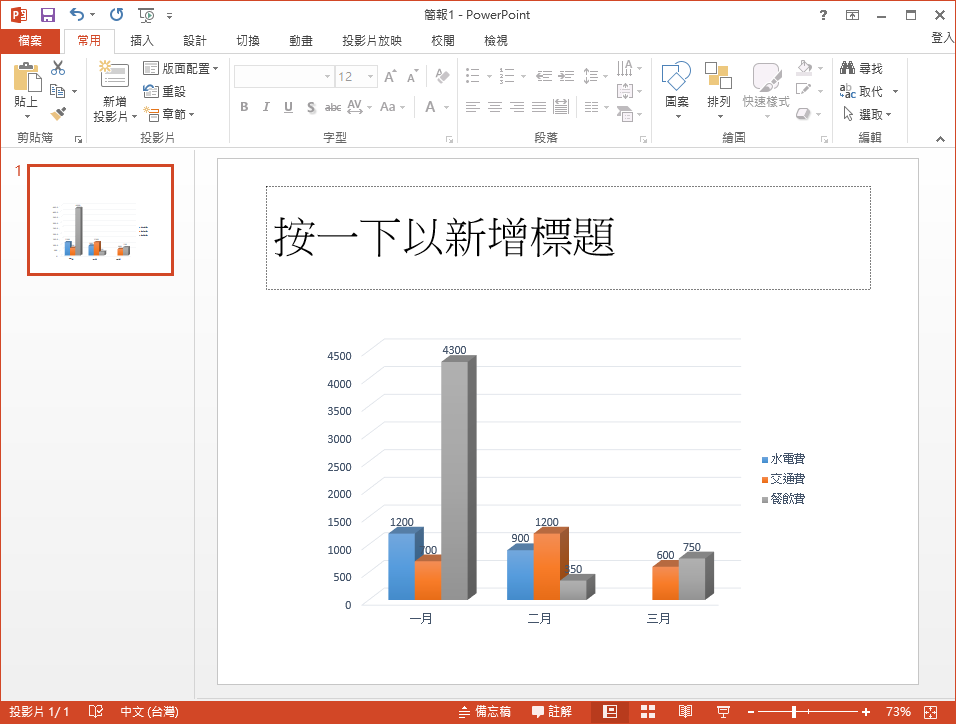Select slide 1 thumbnail in the pane
The image size is (956, 724).
[100, 220]
